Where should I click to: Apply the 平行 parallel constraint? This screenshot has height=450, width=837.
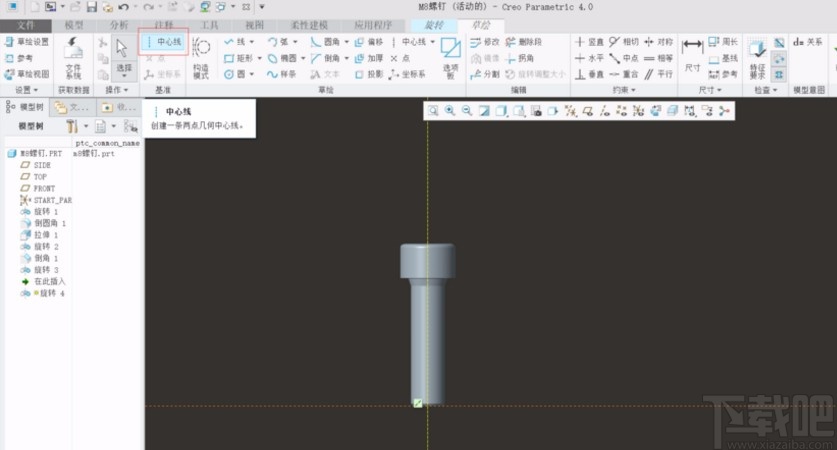[x=658, y=74]
